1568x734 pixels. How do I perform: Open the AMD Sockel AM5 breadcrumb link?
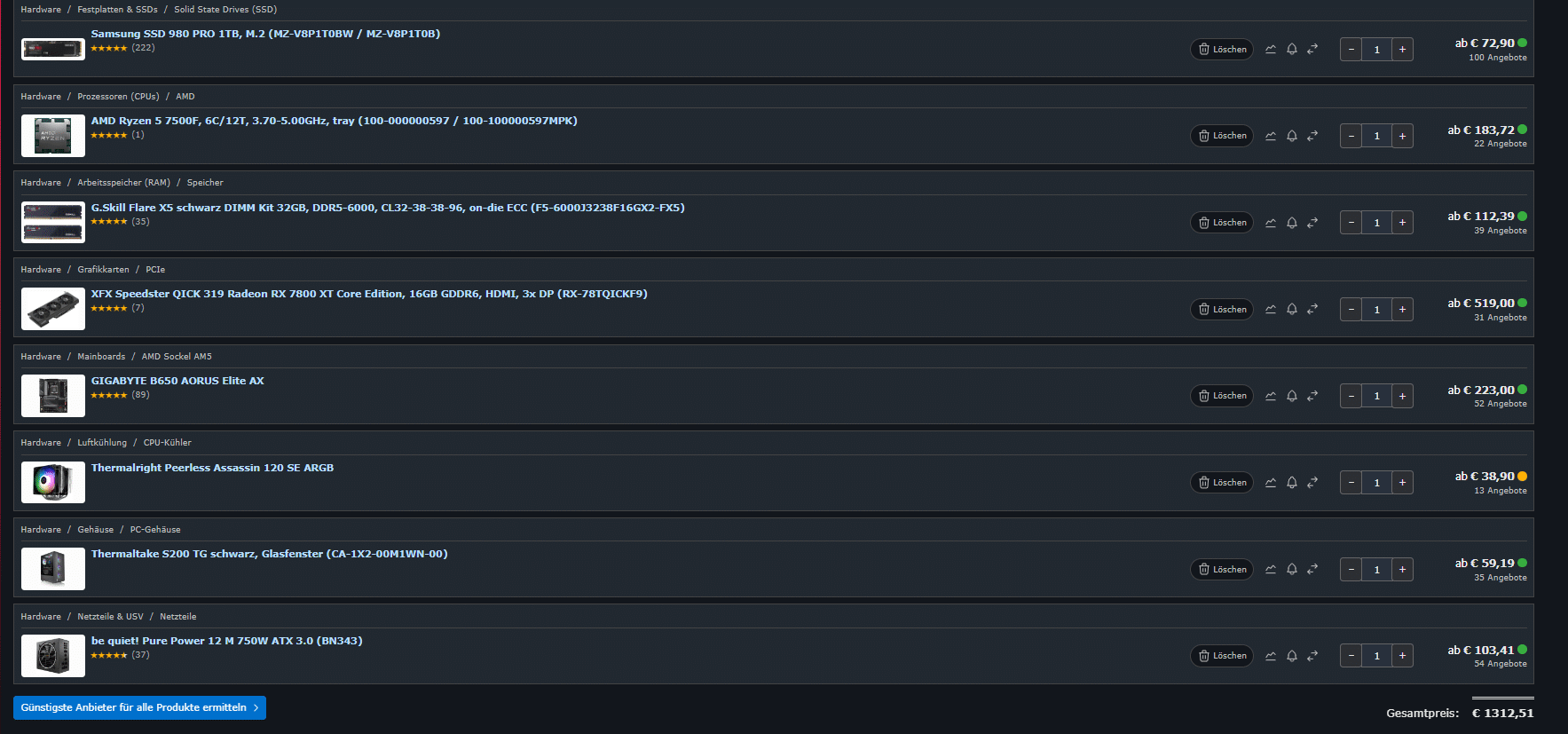177,357
